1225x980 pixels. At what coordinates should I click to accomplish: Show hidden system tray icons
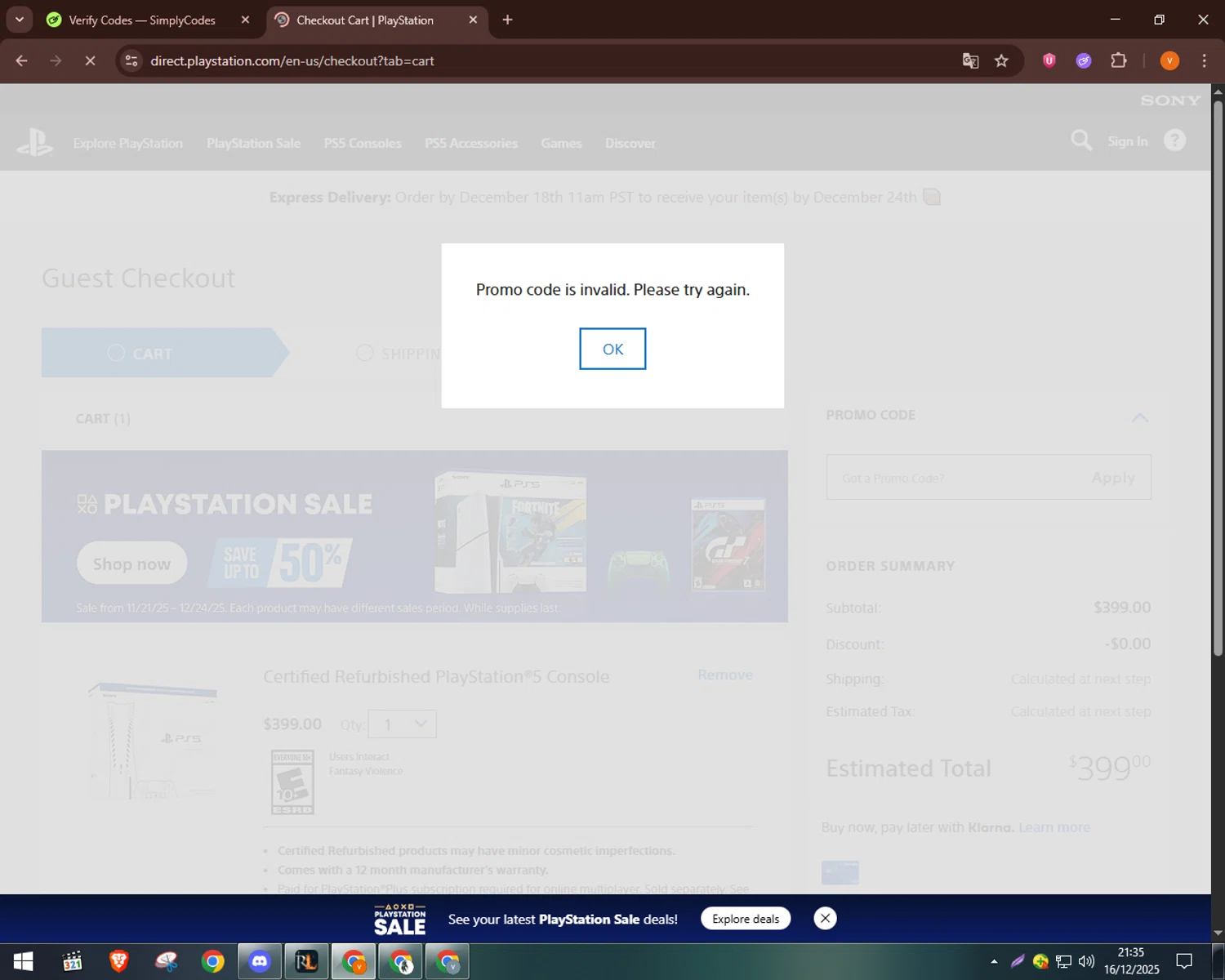pyautogui.click(x=994, y=961)
